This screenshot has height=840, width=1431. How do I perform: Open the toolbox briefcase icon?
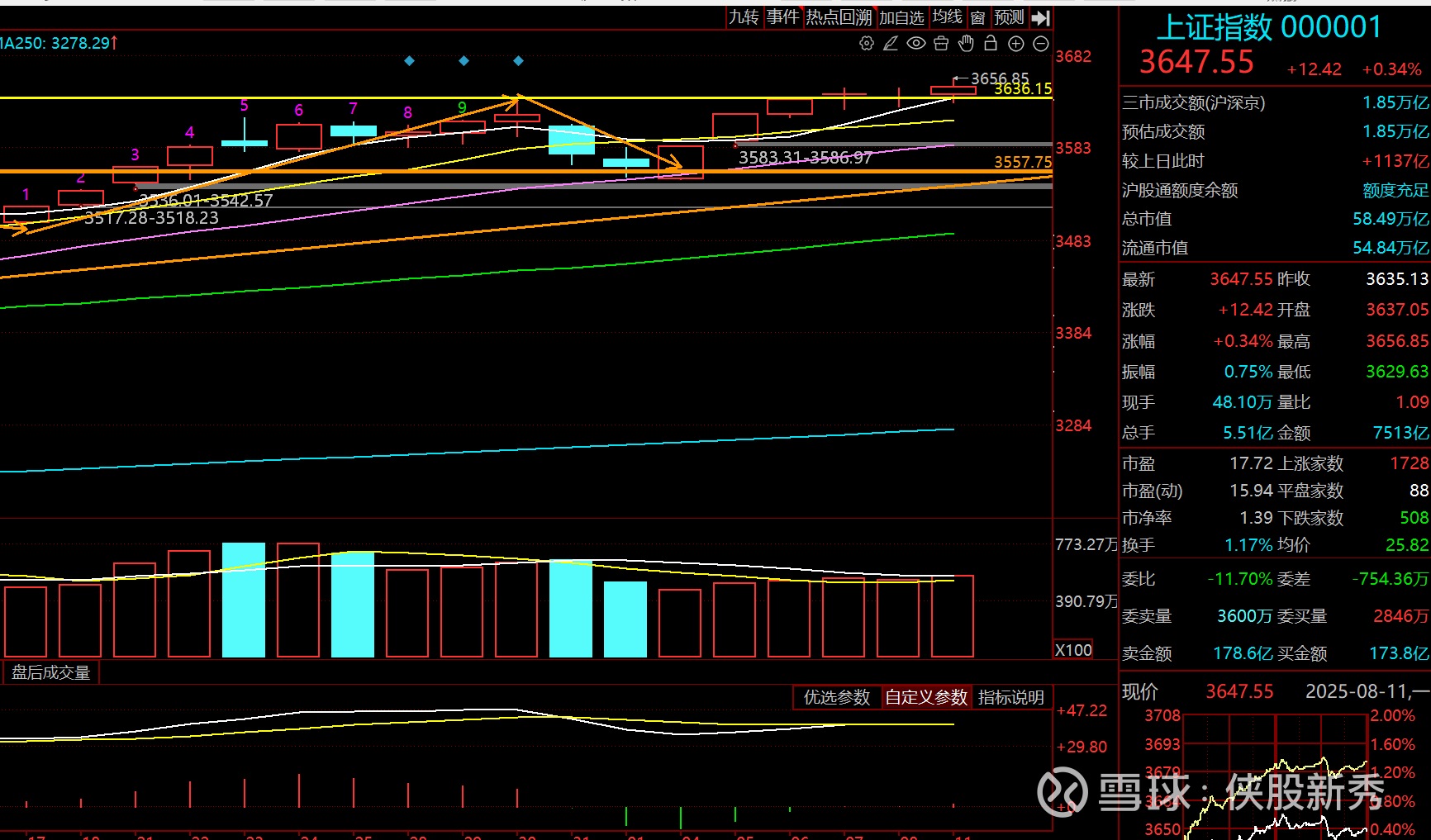(x=941, y=44)
